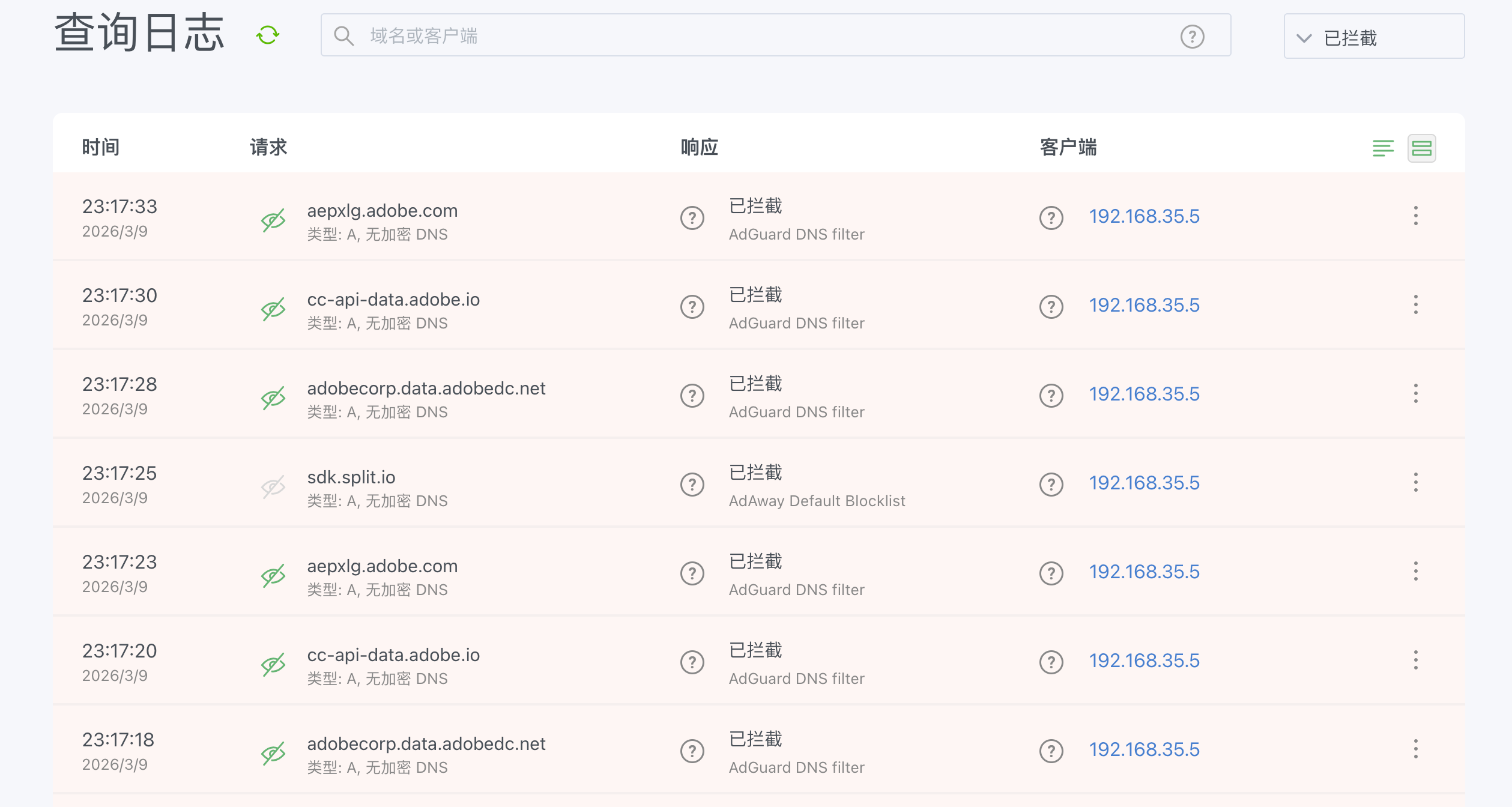Screen dimensions: 1512x807
Task: Click the green refresh log icon
Action: pyautogui.click(x=268, y=35)
